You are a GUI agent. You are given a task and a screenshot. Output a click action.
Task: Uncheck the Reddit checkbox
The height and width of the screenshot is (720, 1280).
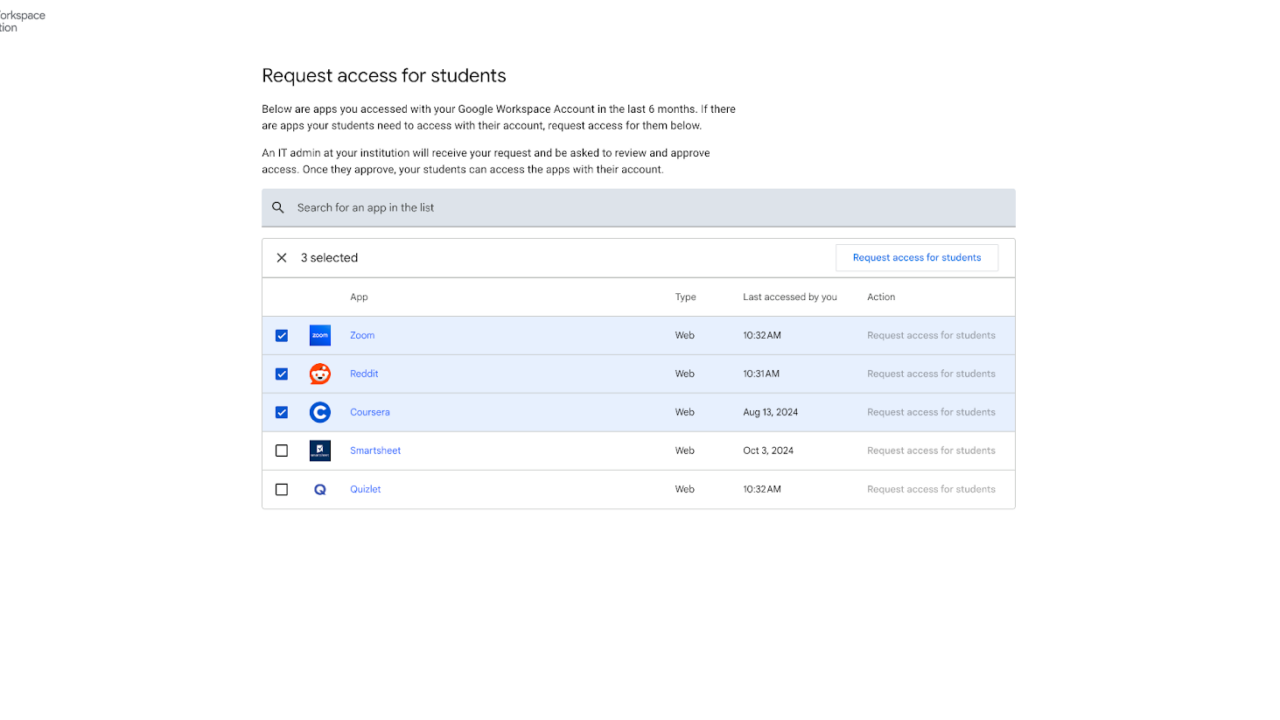pyautogui.click(x=282, y=374)
